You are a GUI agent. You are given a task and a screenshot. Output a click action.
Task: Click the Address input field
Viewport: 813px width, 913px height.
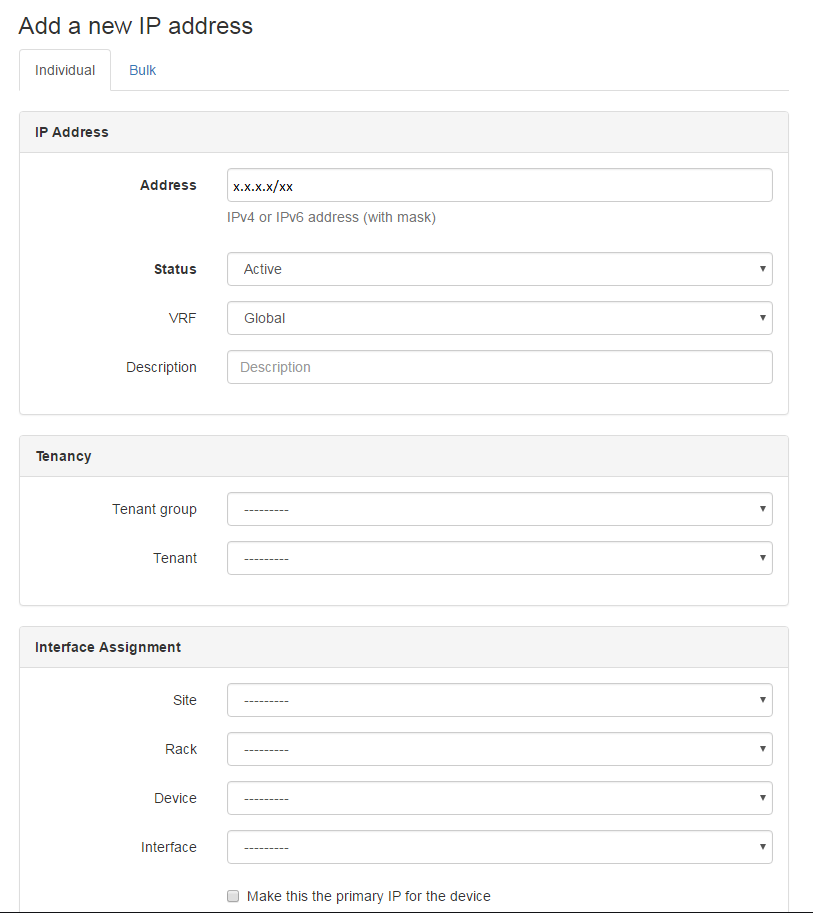click(499, 185)
